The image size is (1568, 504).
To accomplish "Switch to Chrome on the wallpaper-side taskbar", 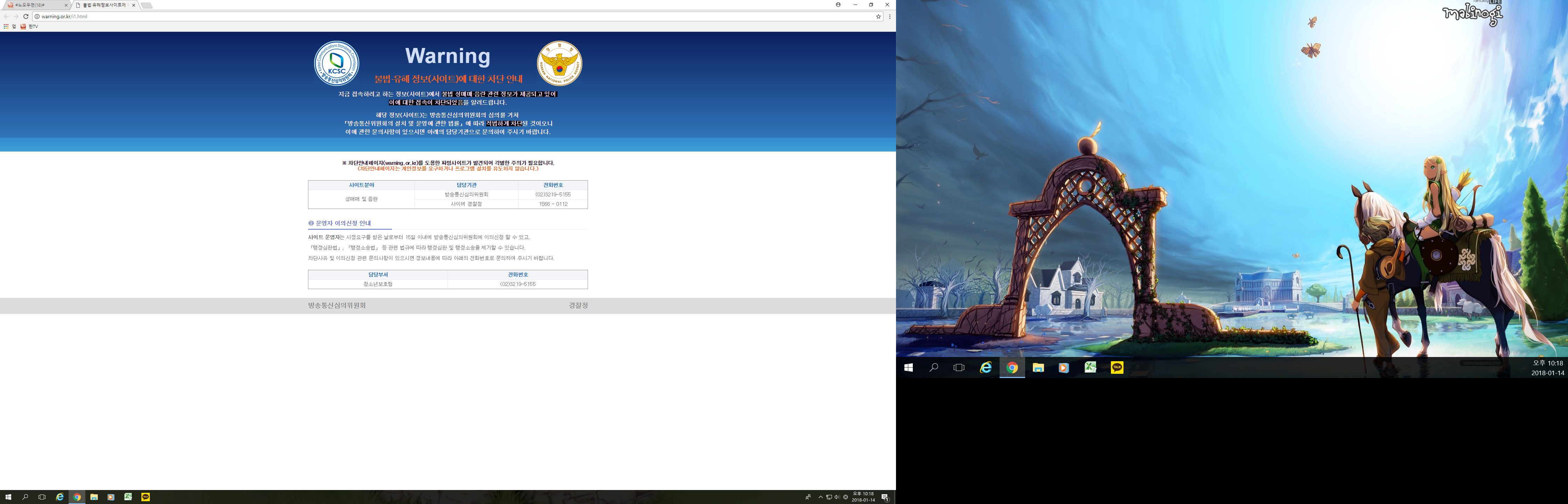I will pyautogui.click(x=1012, y=367).
